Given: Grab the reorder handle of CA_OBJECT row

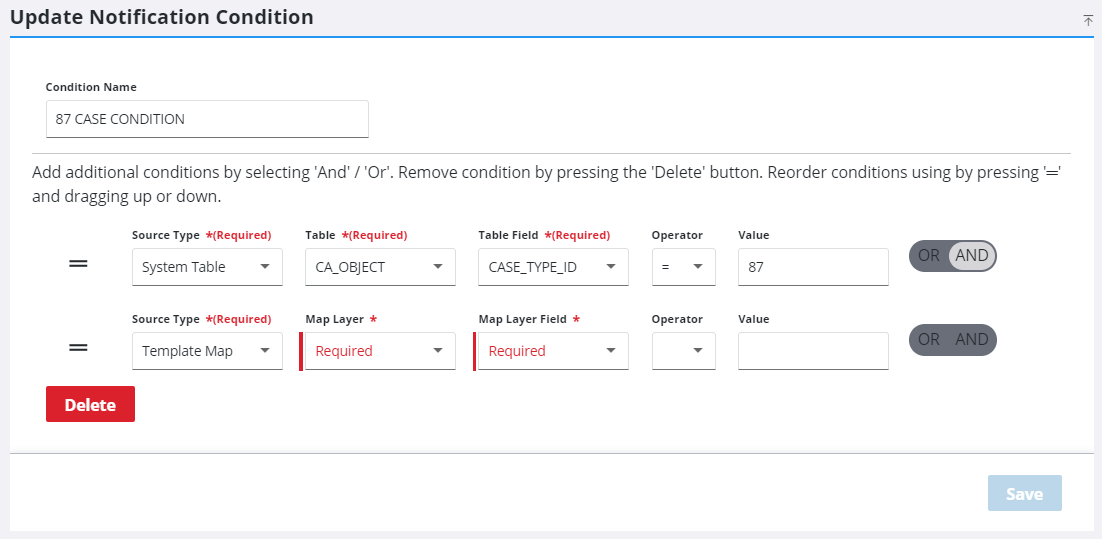Looking at the screenshot, I should (78, 264).
